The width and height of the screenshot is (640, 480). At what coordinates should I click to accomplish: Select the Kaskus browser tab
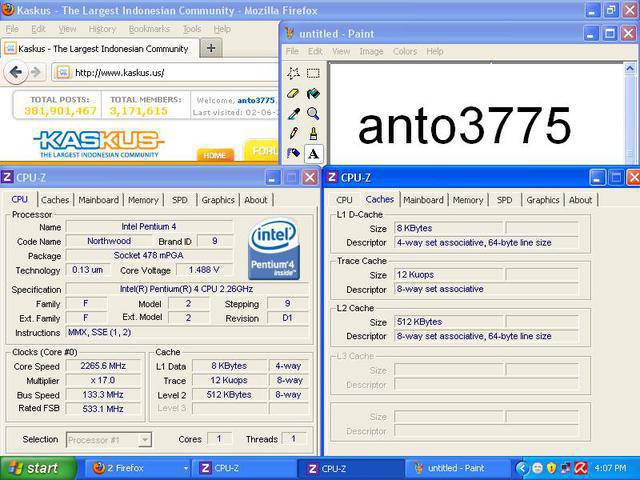[100, 49]
